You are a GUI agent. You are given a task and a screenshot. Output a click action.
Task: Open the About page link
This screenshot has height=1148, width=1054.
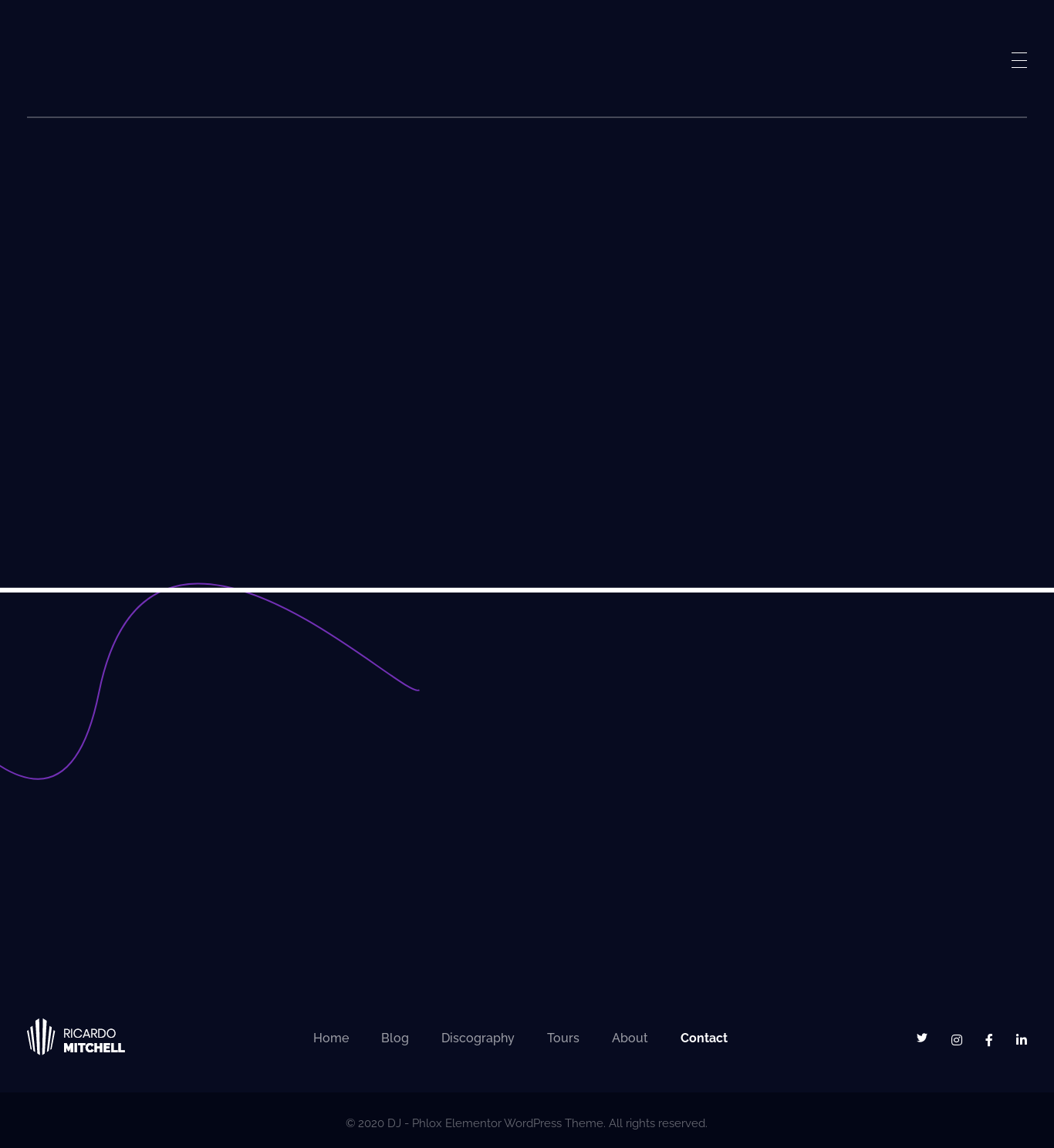(629, 1038)
